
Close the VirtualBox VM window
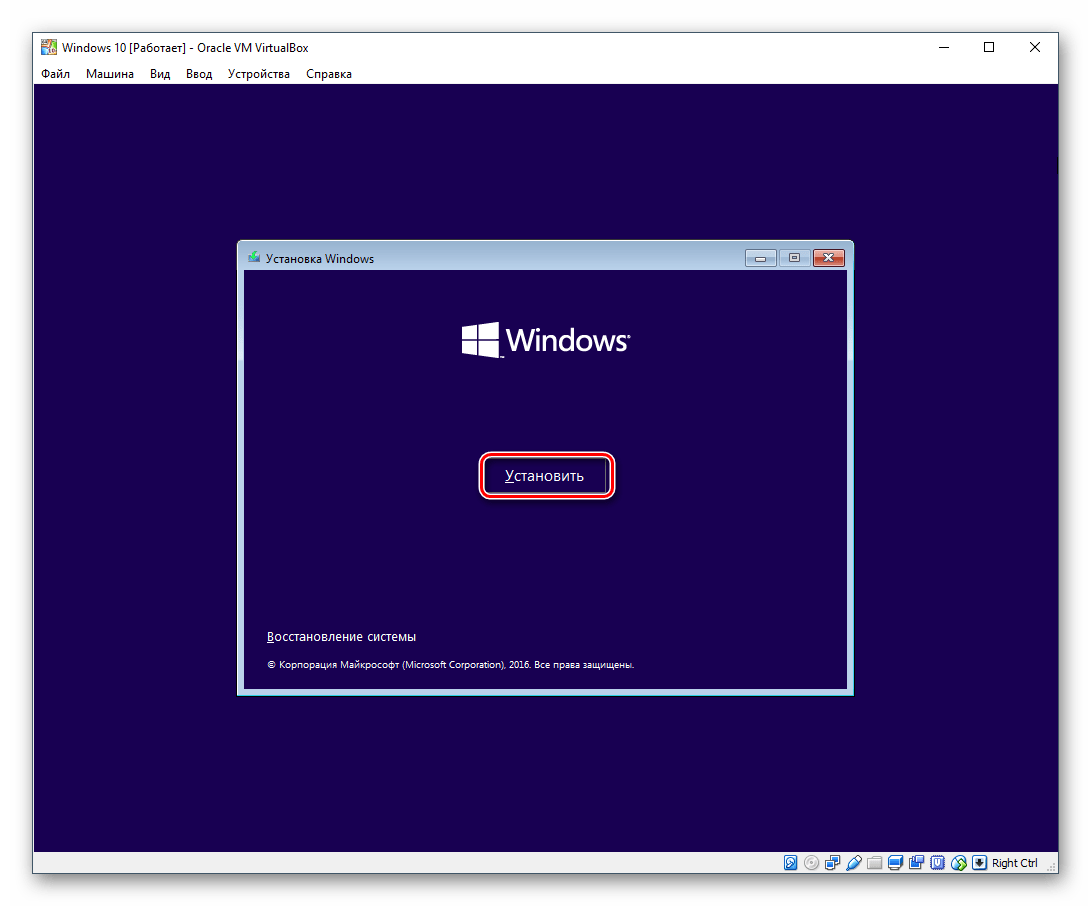tap(1035, 47)
